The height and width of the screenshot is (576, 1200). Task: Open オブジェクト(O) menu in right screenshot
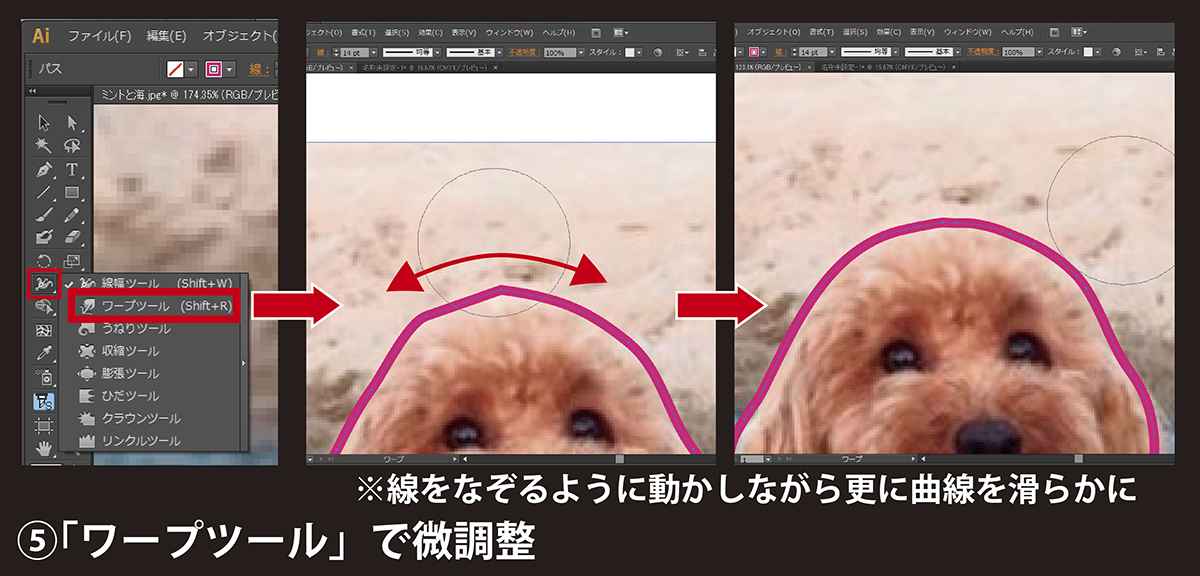pyautogui.click(x=774, y=32)
